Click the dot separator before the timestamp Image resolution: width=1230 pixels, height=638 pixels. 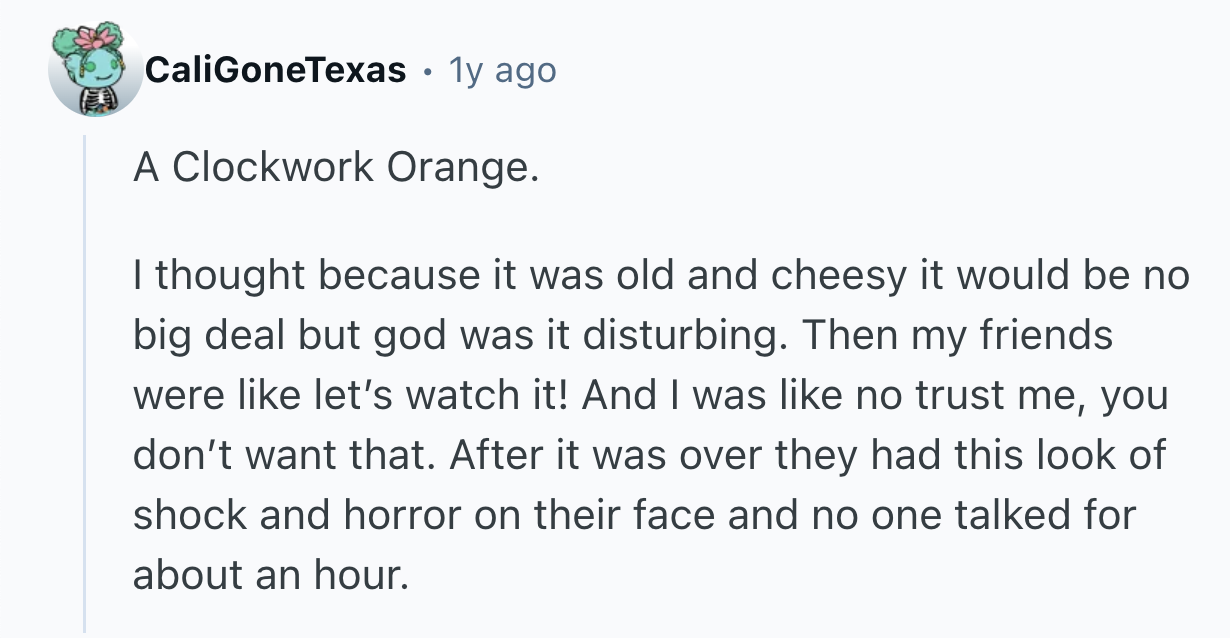click(428, 71)
